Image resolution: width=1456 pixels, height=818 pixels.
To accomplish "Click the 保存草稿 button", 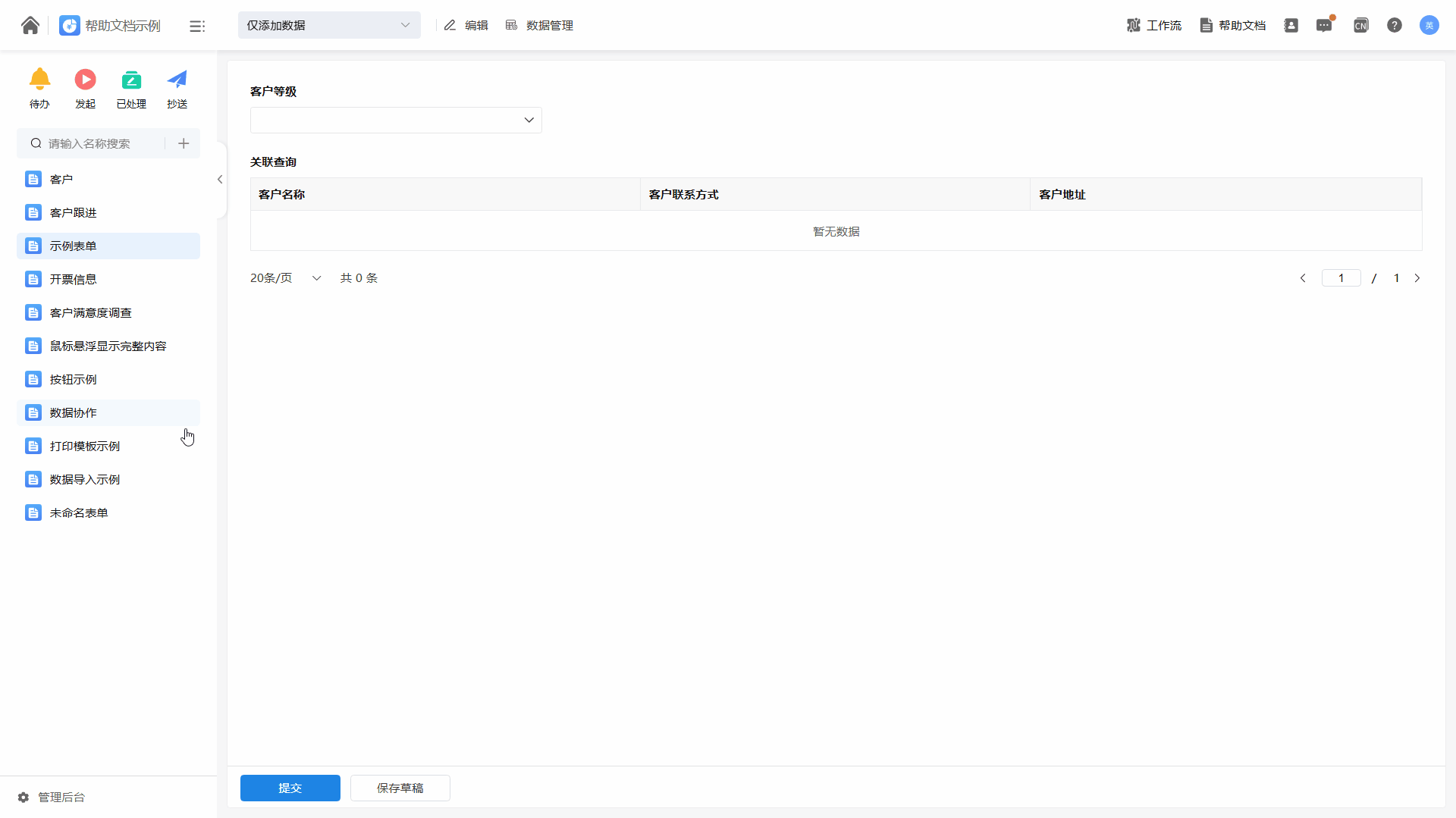I will 400,788.
